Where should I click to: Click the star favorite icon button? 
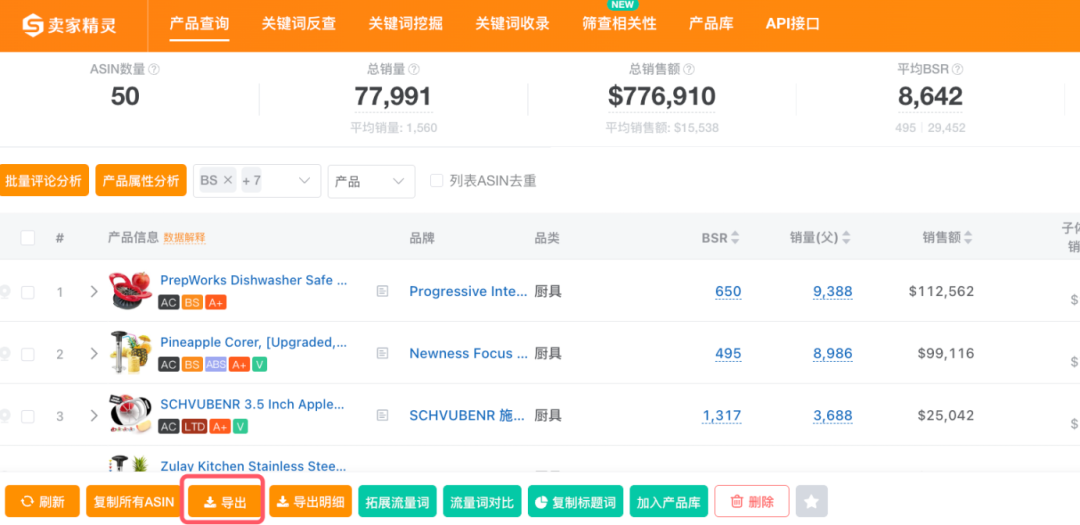pyautogui.click(x=811, y=501)
